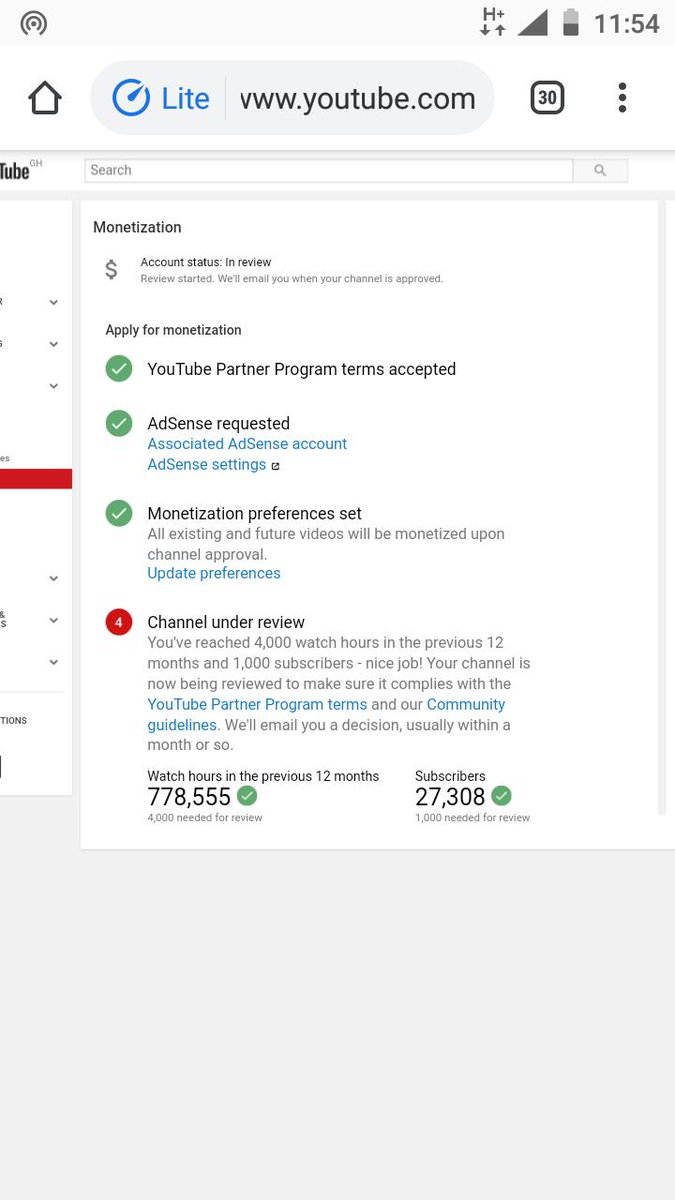
Task: Click the Monetization heading
Action: tap(137, 228)
